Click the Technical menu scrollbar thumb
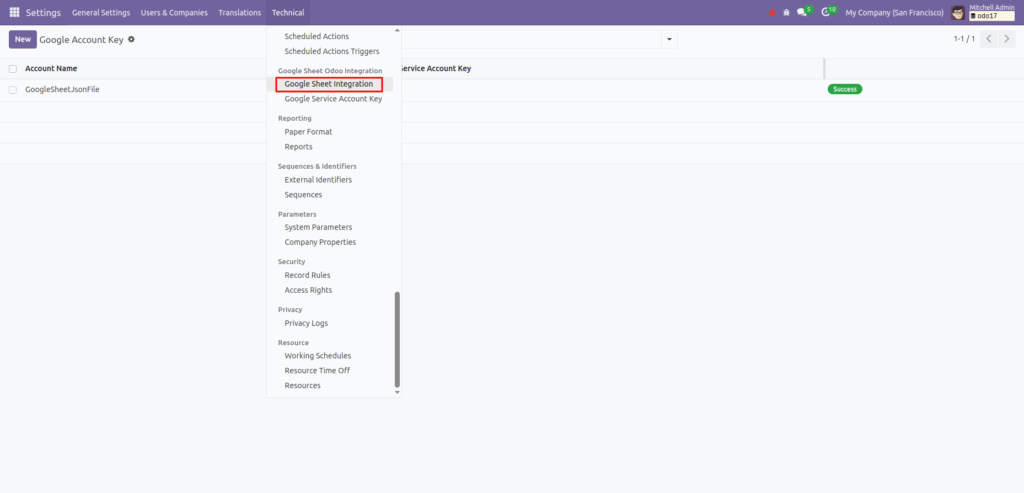This screenshot has height=493, width=1024. point(397,340)
